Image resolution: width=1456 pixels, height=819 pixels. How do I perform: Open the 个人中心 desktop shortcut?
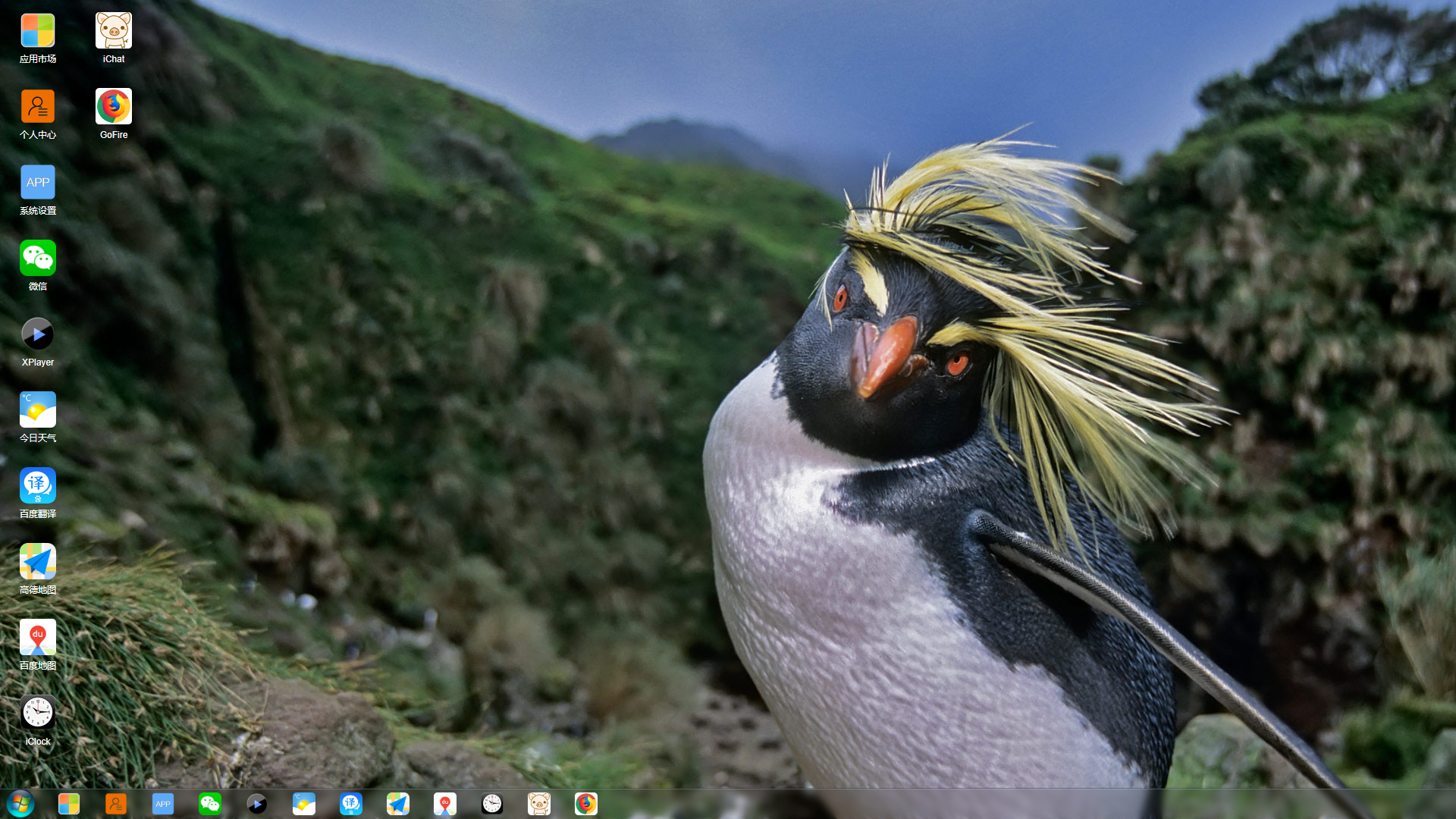38,107
